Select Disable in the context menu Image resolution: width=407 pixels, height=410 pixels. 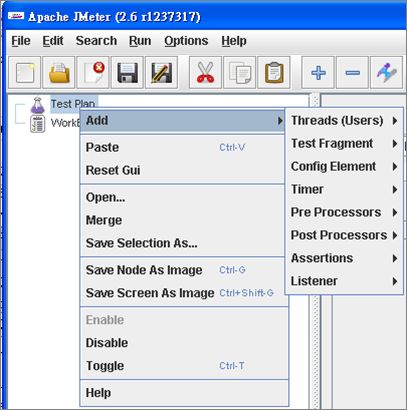(184, 343)
